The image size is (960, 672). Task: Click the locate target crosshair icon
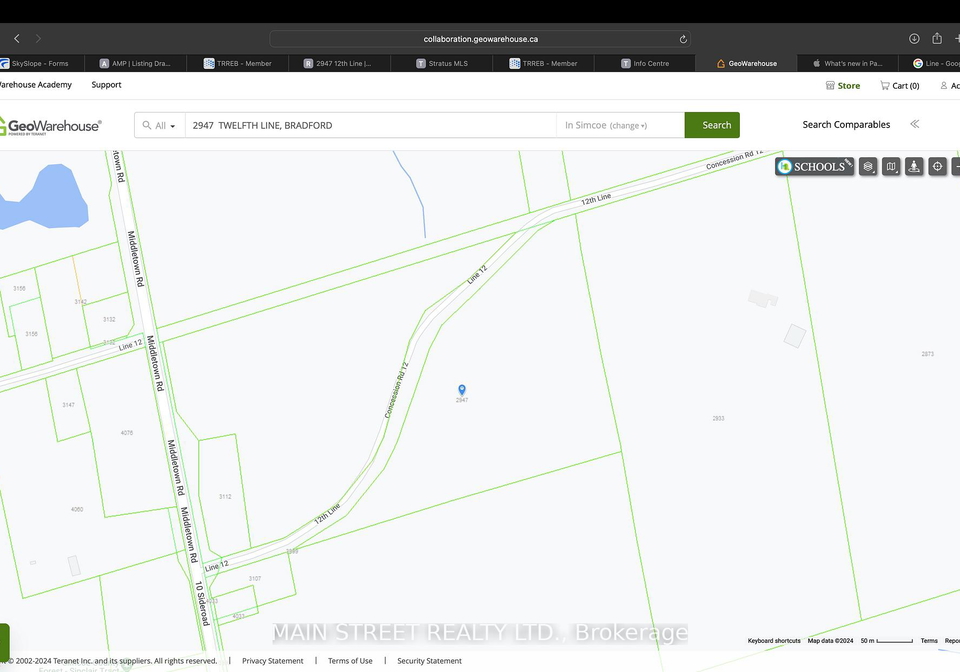937,166
